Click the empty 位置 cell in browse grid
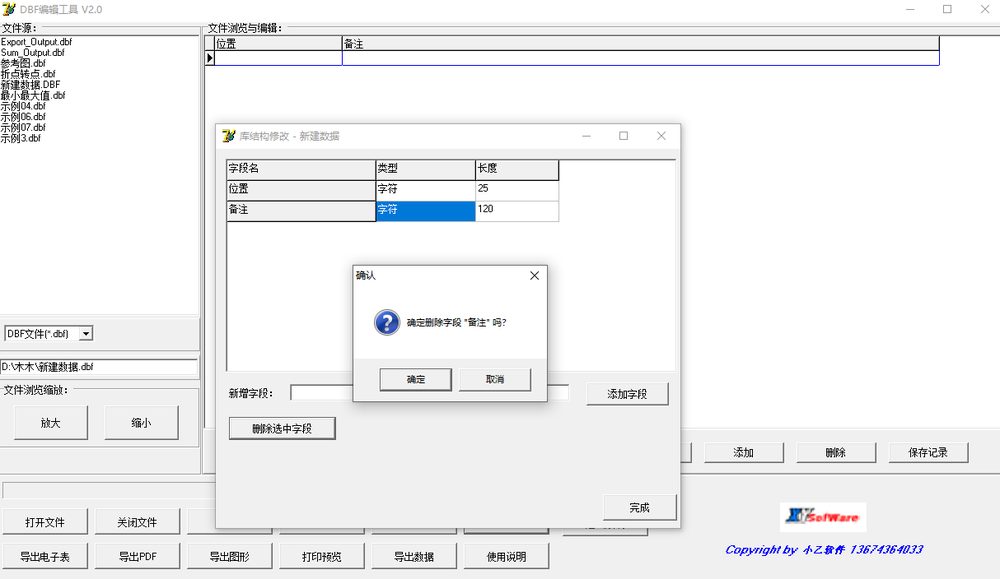1000x579 pixels. click(278, 58)
